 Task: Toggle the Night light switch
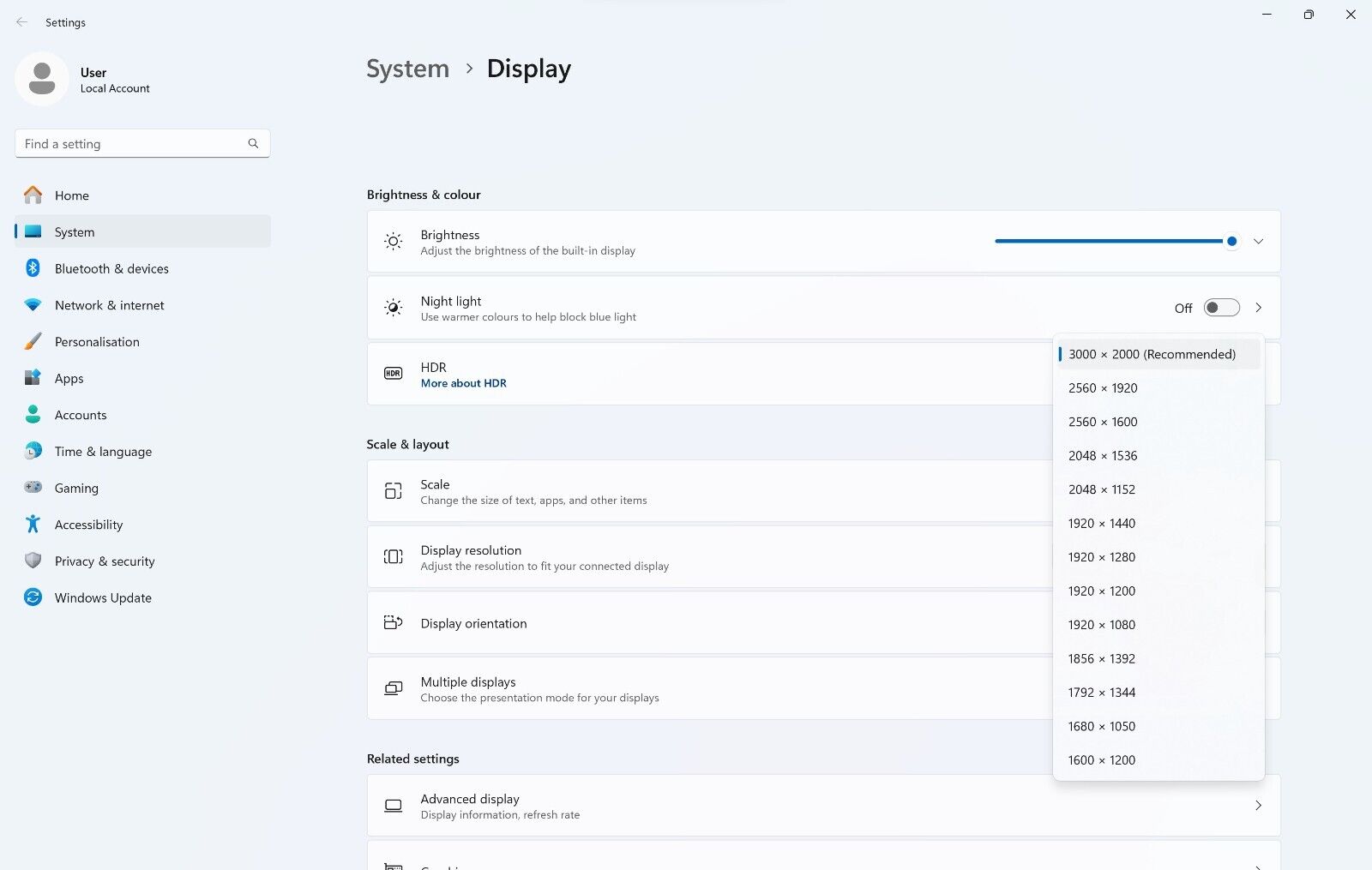tap(1221, 308)
